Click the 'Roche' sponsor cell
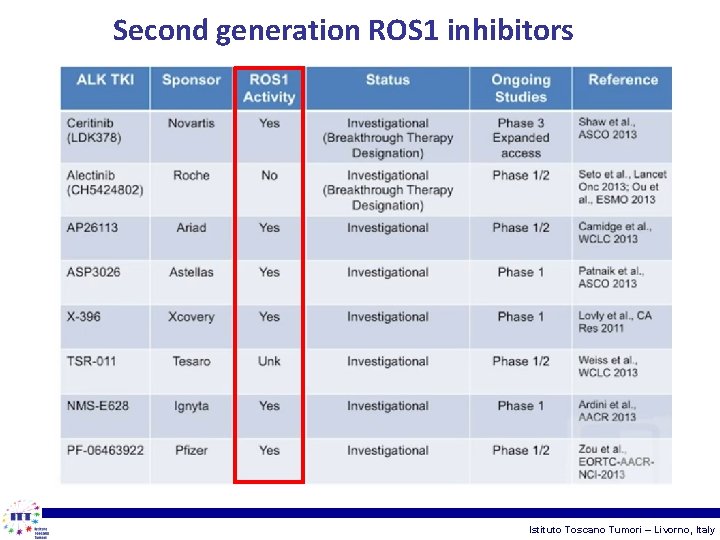The image size is (720, 540). 191,189
